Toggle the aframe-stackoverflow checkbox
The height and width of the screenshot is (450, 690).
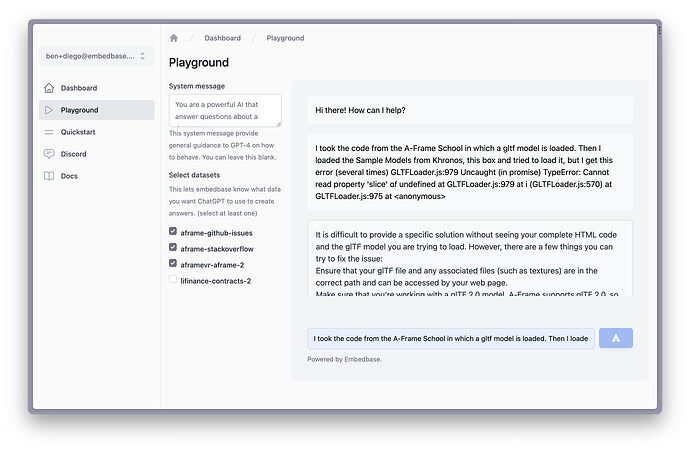pyautogui.click(x=173, y=248)
